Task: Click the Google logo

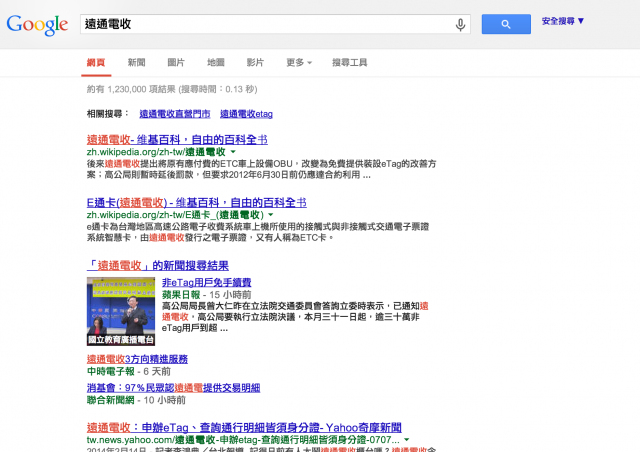Action: coord(37,24)
